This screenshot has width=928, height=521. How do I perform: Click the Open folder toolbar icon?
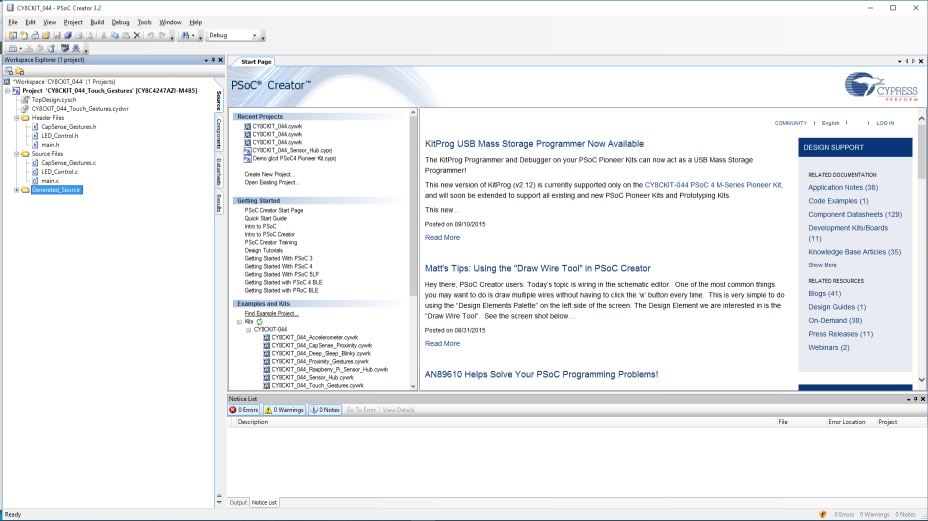coord(46,36)
